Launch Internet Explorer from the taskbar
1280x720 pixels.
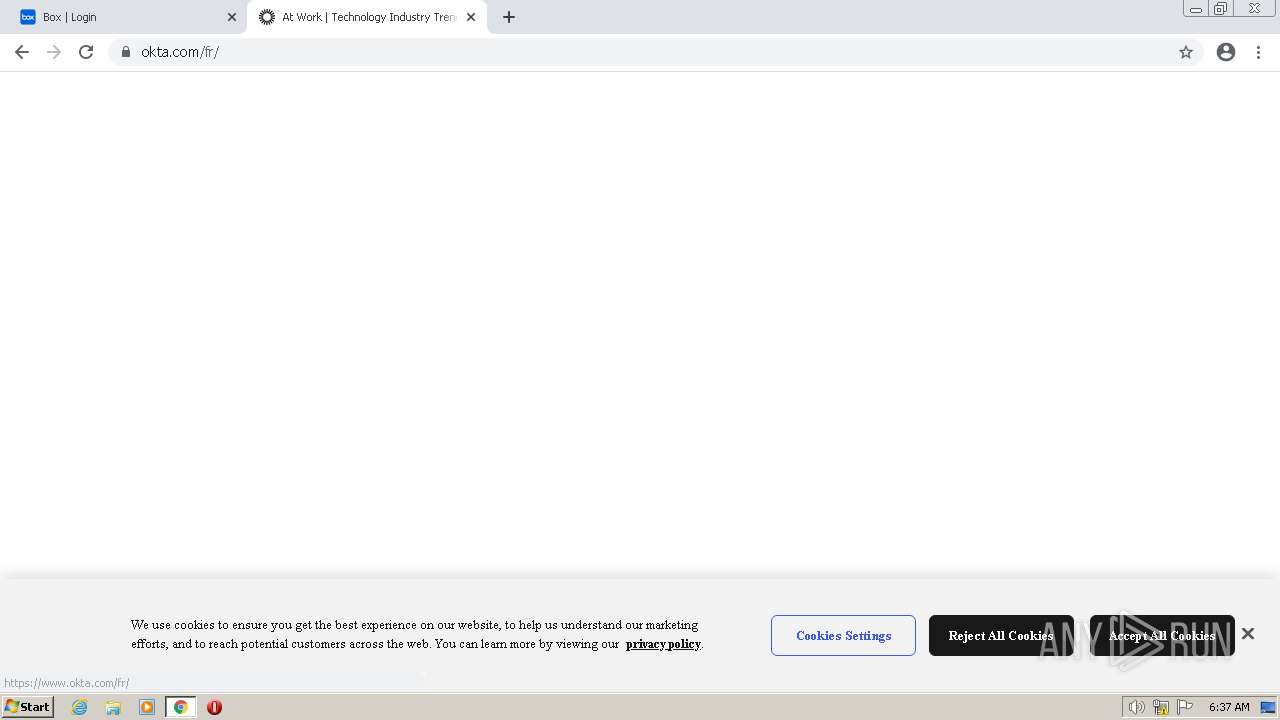point(80,707)
